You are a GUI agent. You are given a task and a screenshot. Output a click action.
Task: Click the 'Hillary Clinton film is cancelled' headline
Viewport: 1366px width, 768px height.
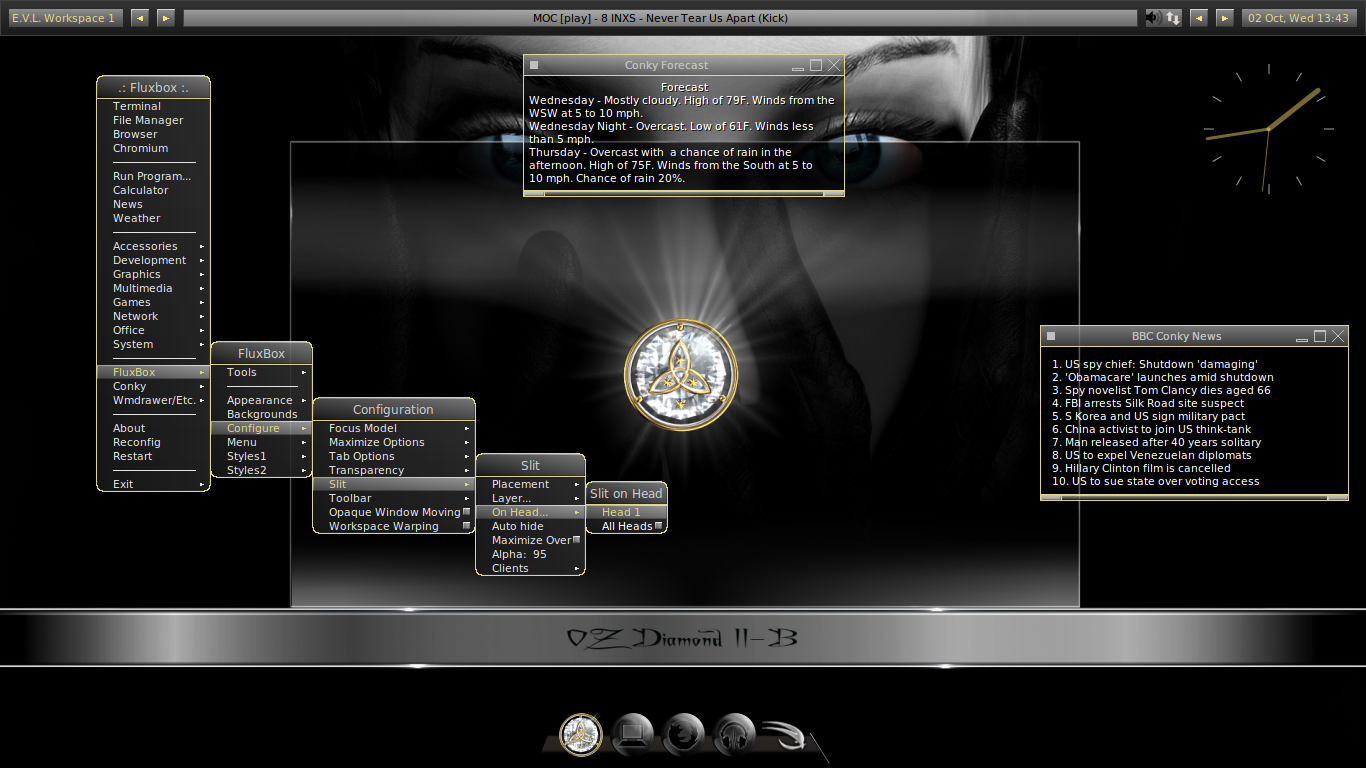pos(1141,468)
